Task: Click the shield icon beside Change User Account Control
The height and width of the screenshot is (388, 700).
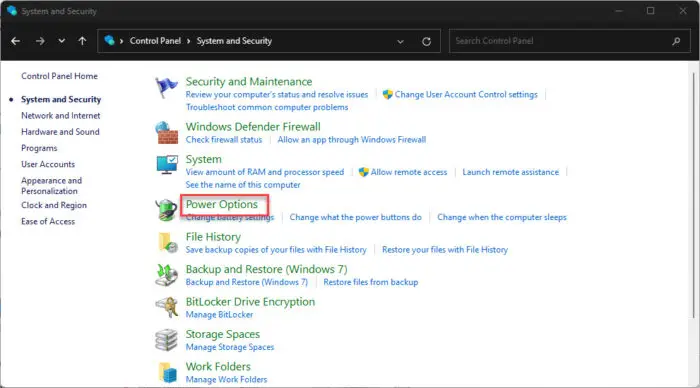Action: point(388,94)
